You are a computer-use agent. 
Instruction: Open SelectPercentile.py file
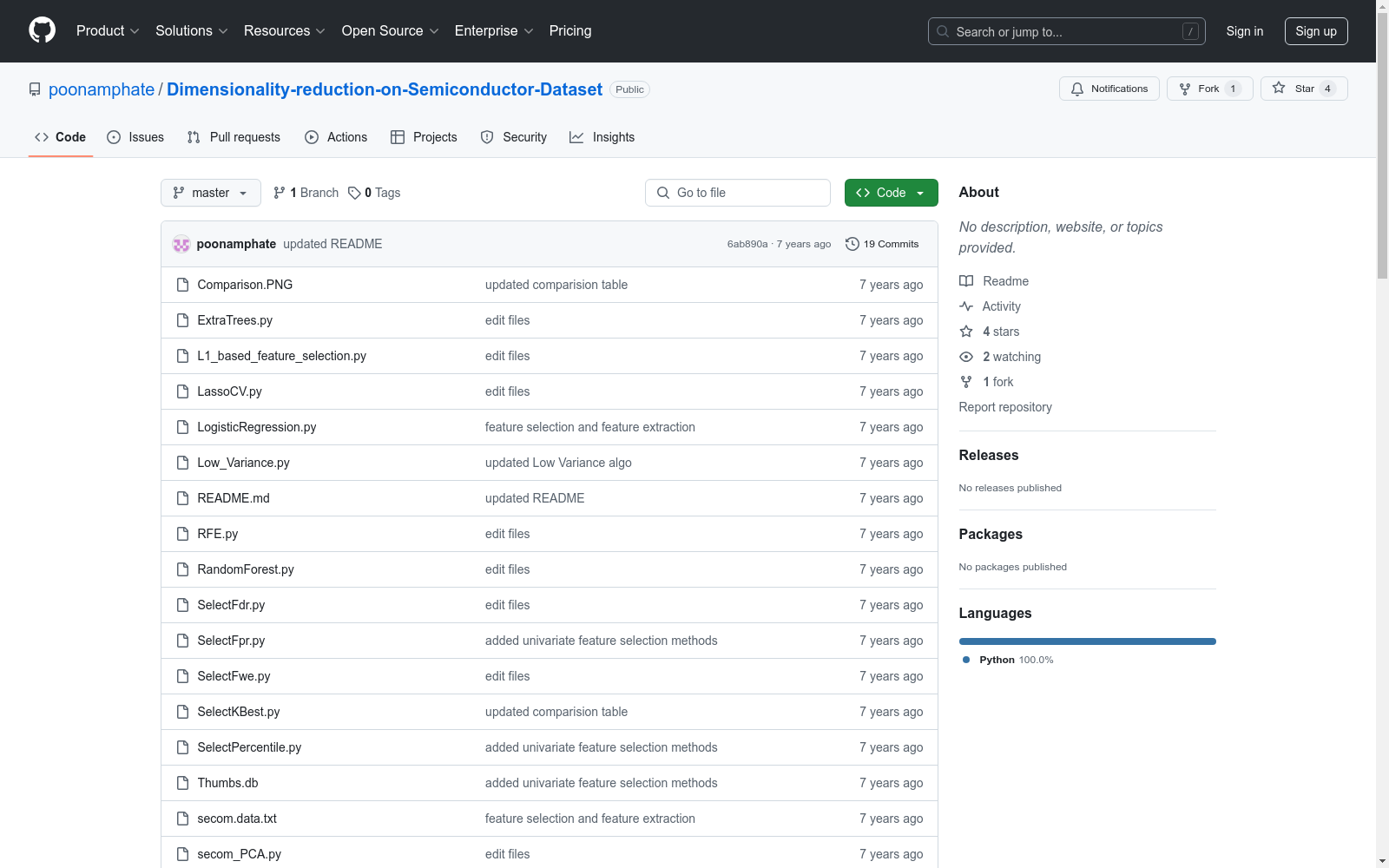coord(249,747)
